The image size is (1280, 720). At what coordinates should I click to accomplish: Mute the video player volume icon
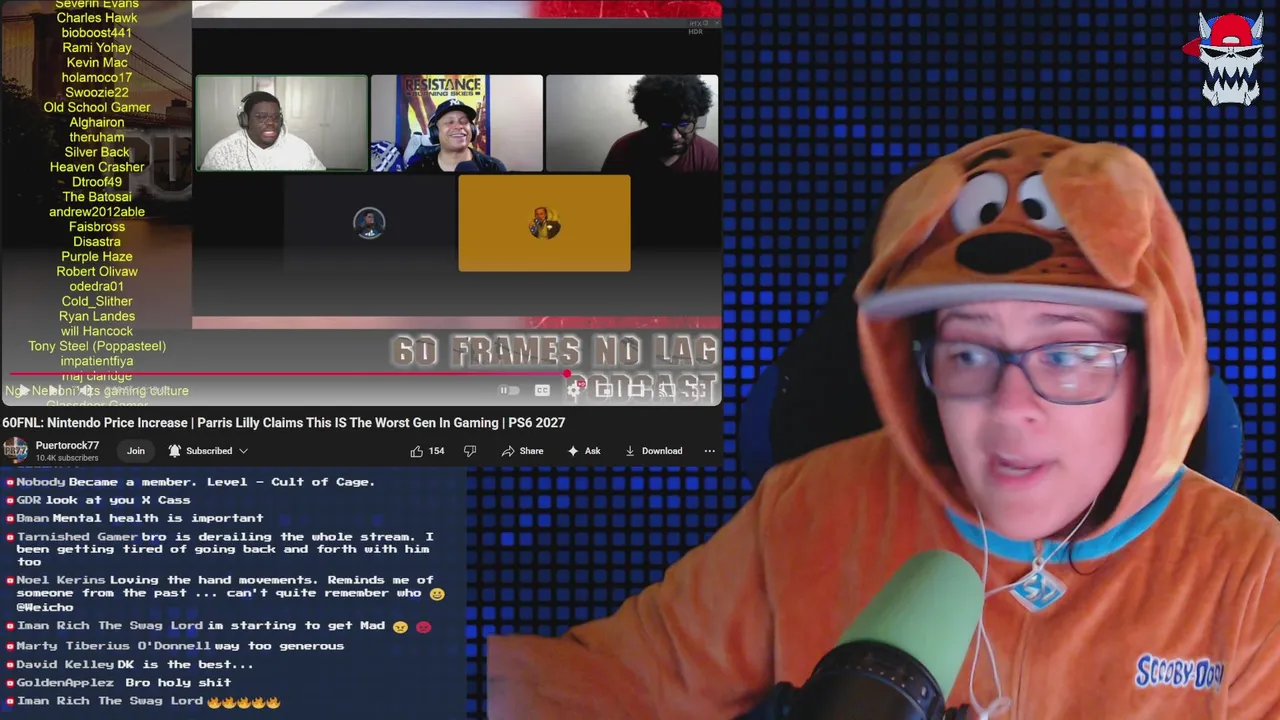[86, 391]
